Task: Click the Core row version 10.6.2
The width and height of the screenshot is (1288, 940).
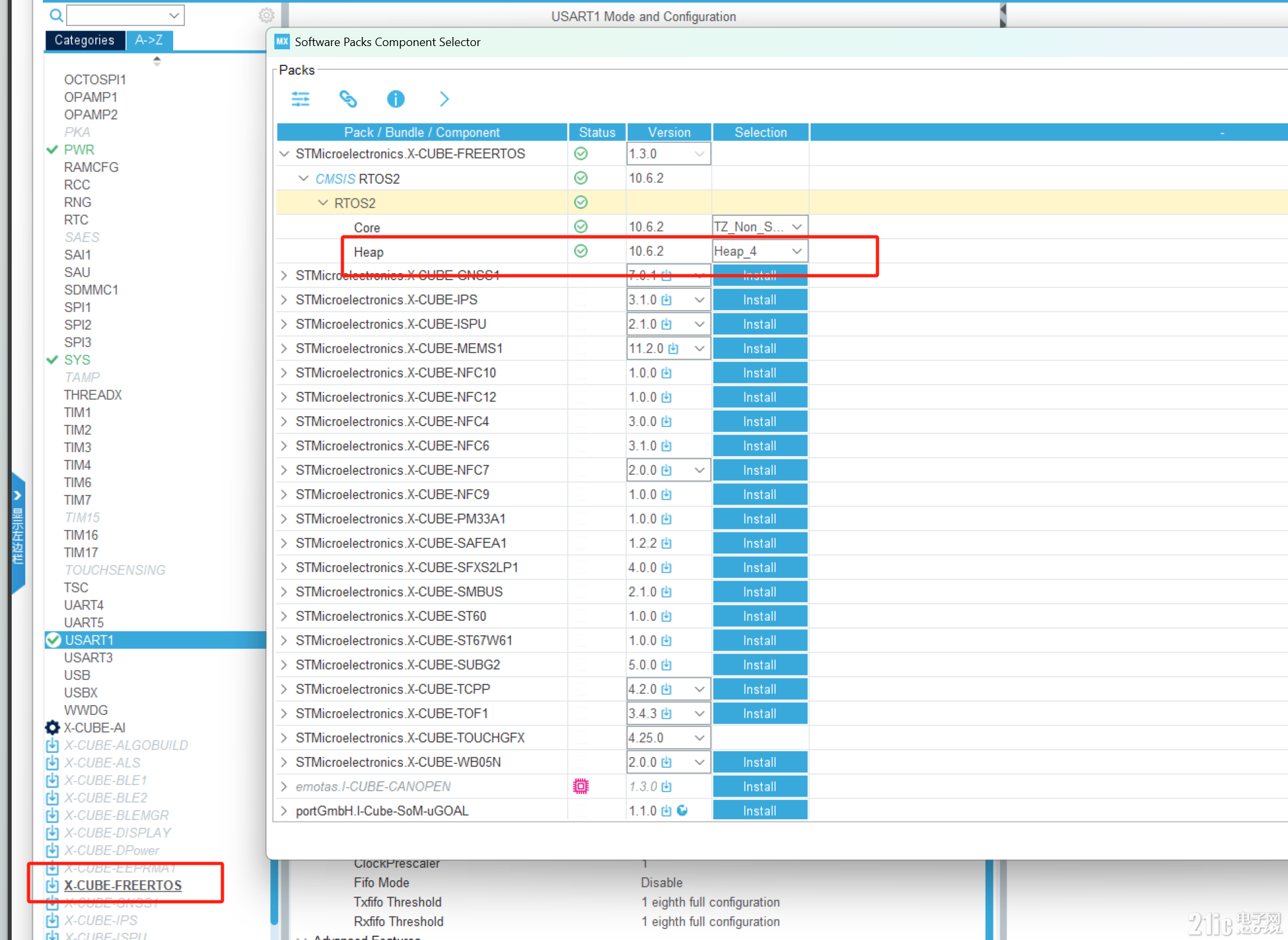Action: click(646, 226)
